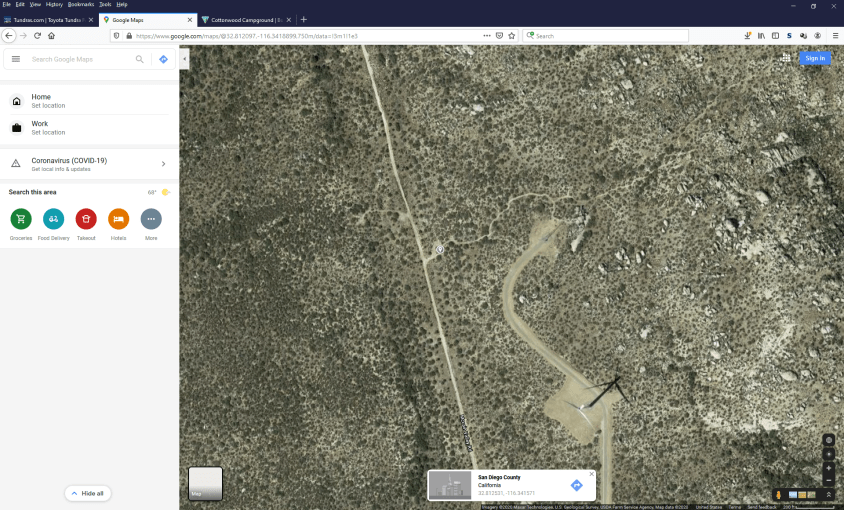Search nearby Groceries
This screenshot has height=510, width=844.
(x=21, y=219)
